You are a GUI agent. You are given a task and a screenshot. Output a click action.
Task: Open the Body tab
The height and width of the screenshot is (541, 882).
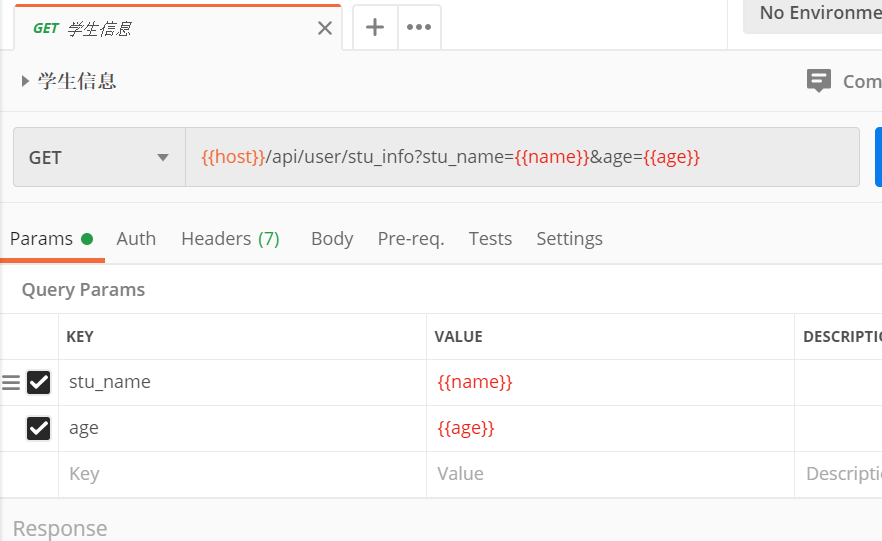[332, 238]
